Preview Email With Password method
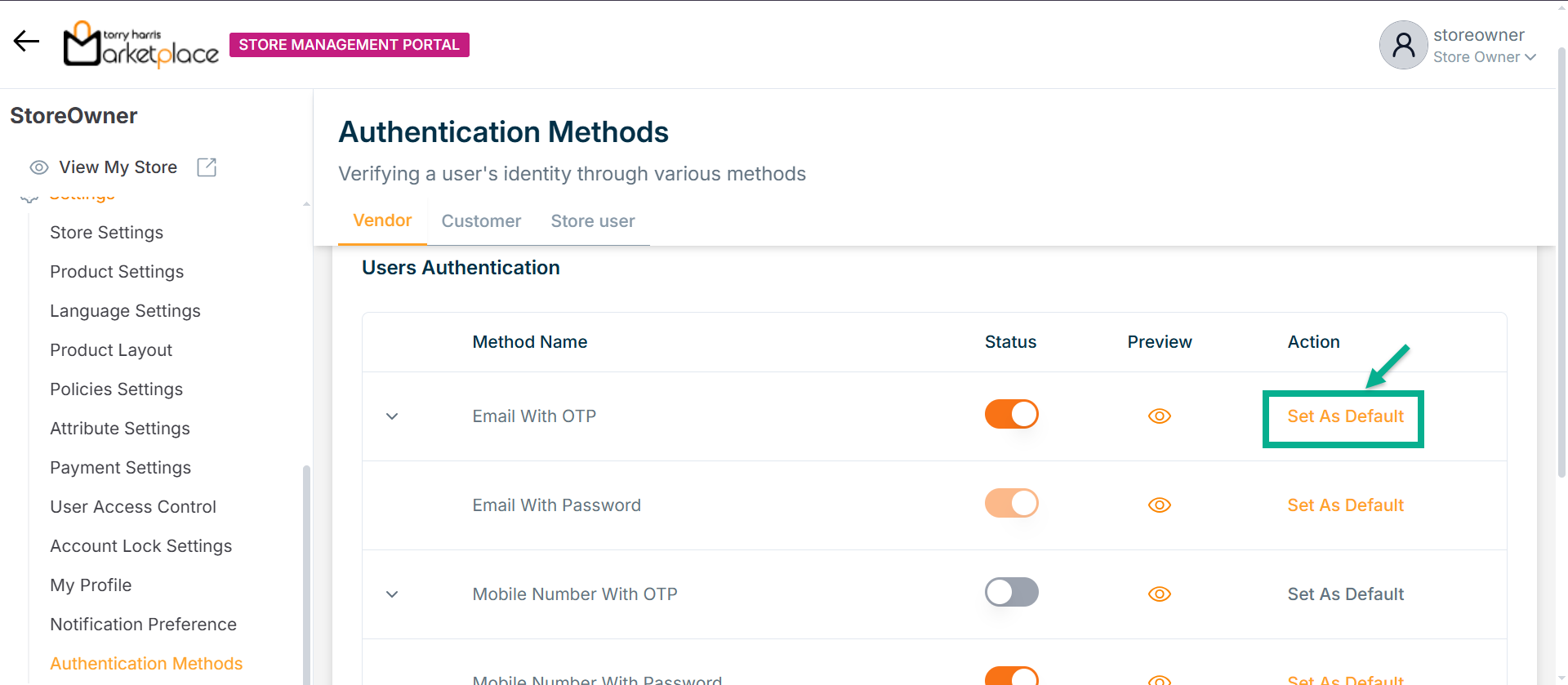Screen dimensions: 1568x685 click(1159, 505)
